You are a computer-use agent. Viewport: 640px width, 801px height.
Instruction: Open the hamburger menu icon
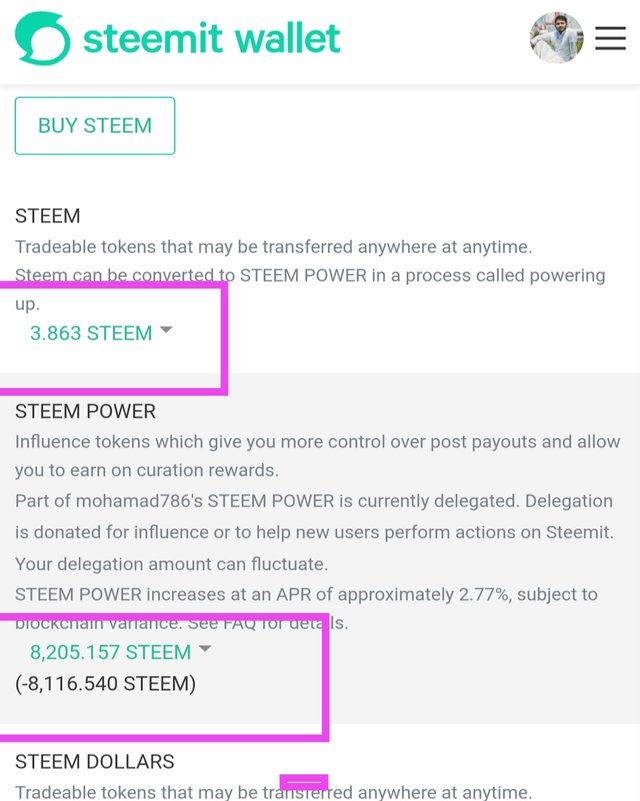pyautogui.click(x=610, y=38)
